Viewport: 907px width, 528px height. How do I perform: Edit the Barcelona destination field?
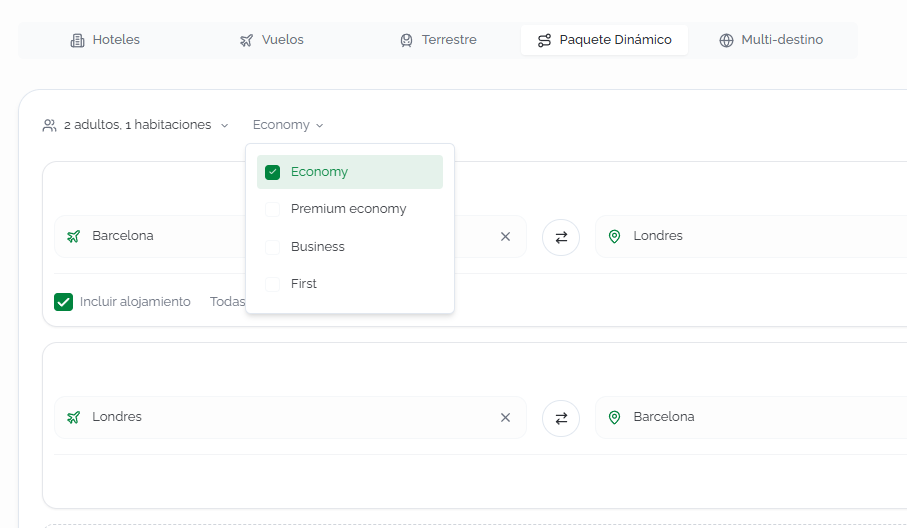(x=752, y=417)
